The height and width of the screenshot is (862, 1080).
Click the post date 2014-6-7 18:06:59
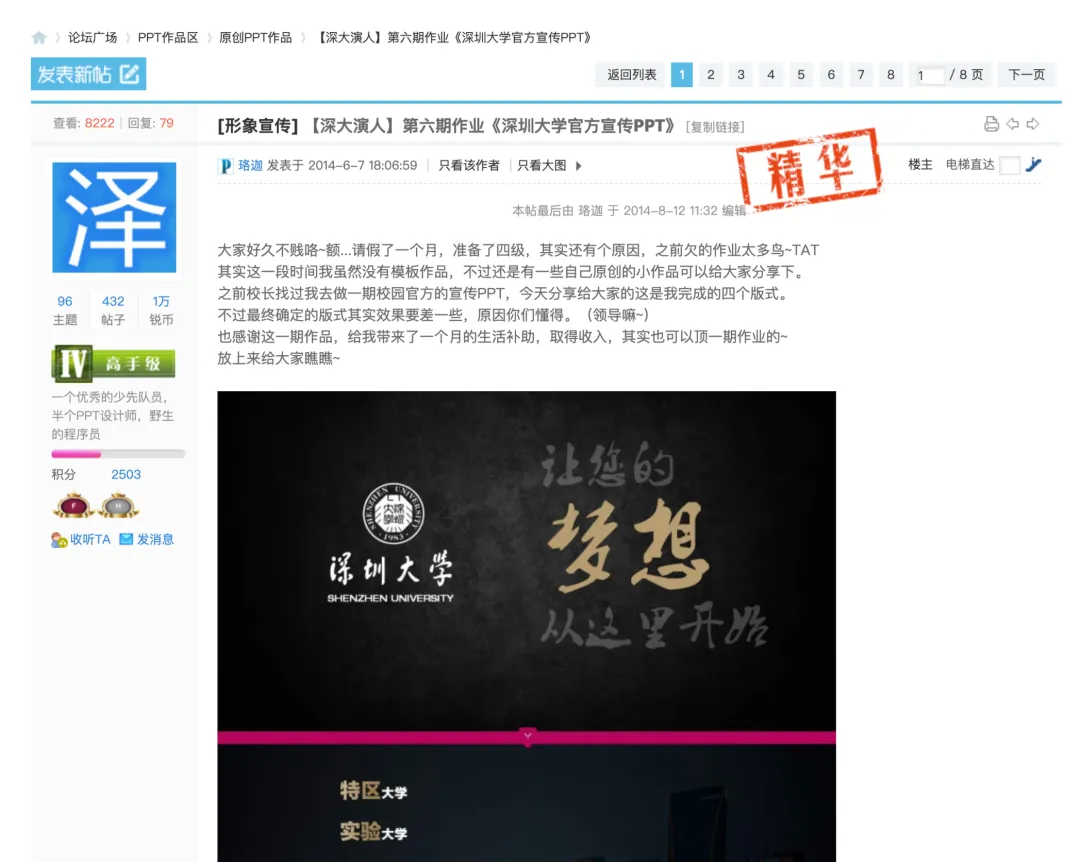[362, 165]
